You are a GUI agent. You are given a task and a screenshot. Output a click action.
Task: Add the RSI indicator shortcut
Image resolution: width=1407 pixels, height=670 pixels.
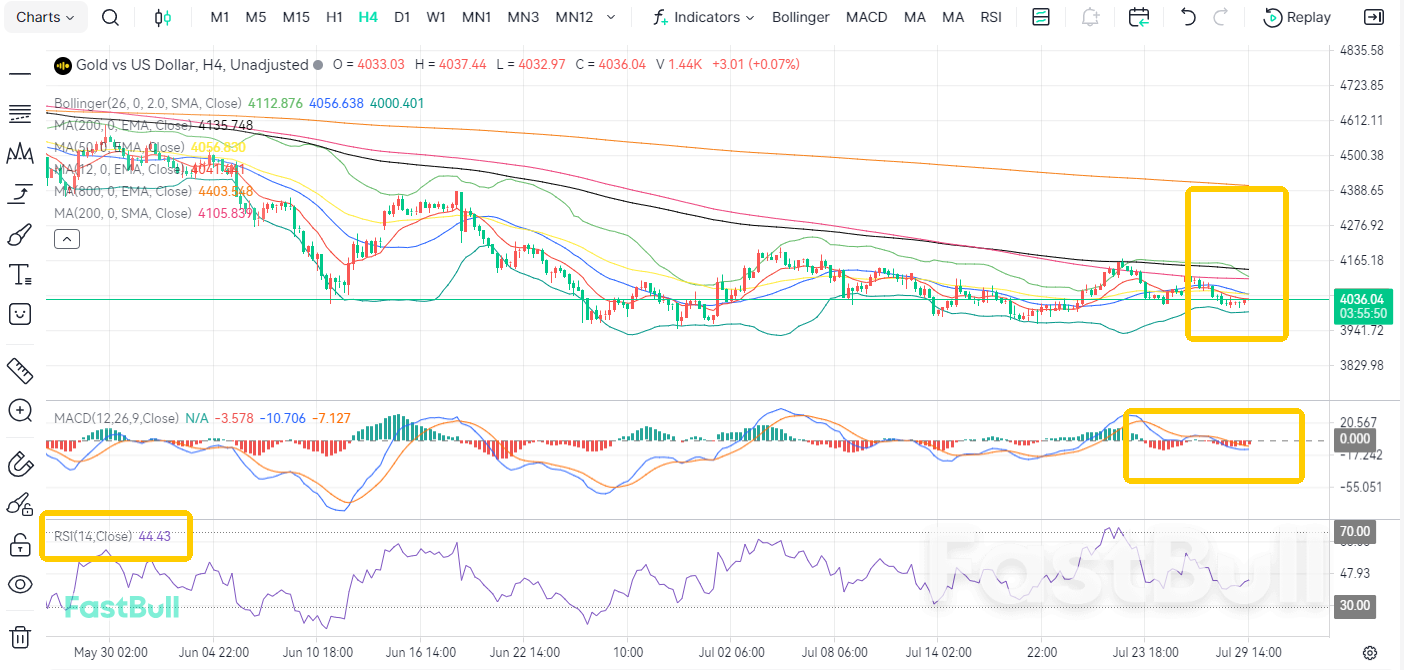pos(991,17)
